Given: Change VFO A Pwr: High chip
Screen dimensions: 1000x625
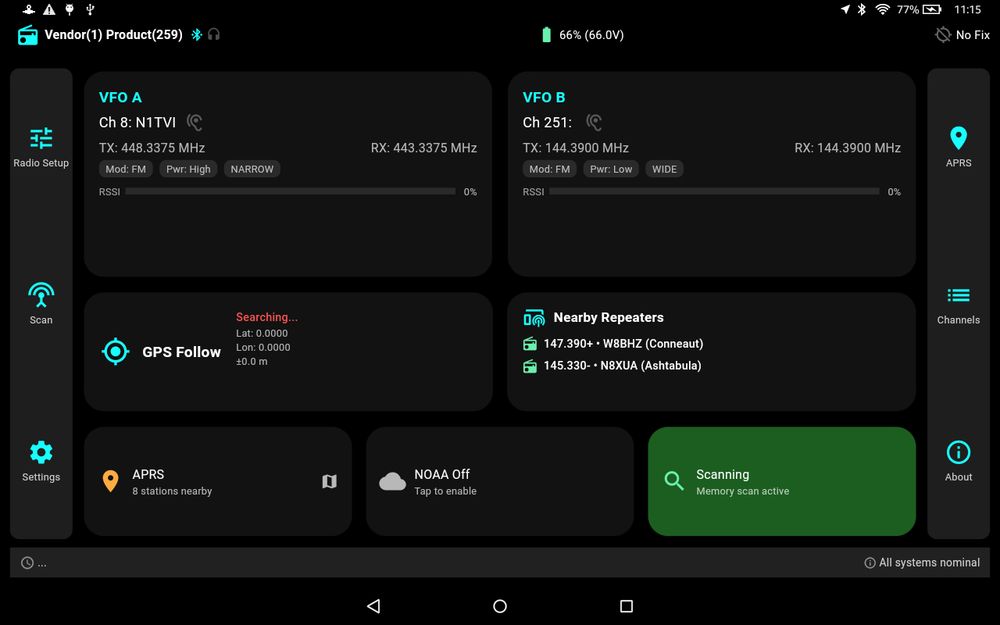Looking at the screenshot, I should 188,169.
